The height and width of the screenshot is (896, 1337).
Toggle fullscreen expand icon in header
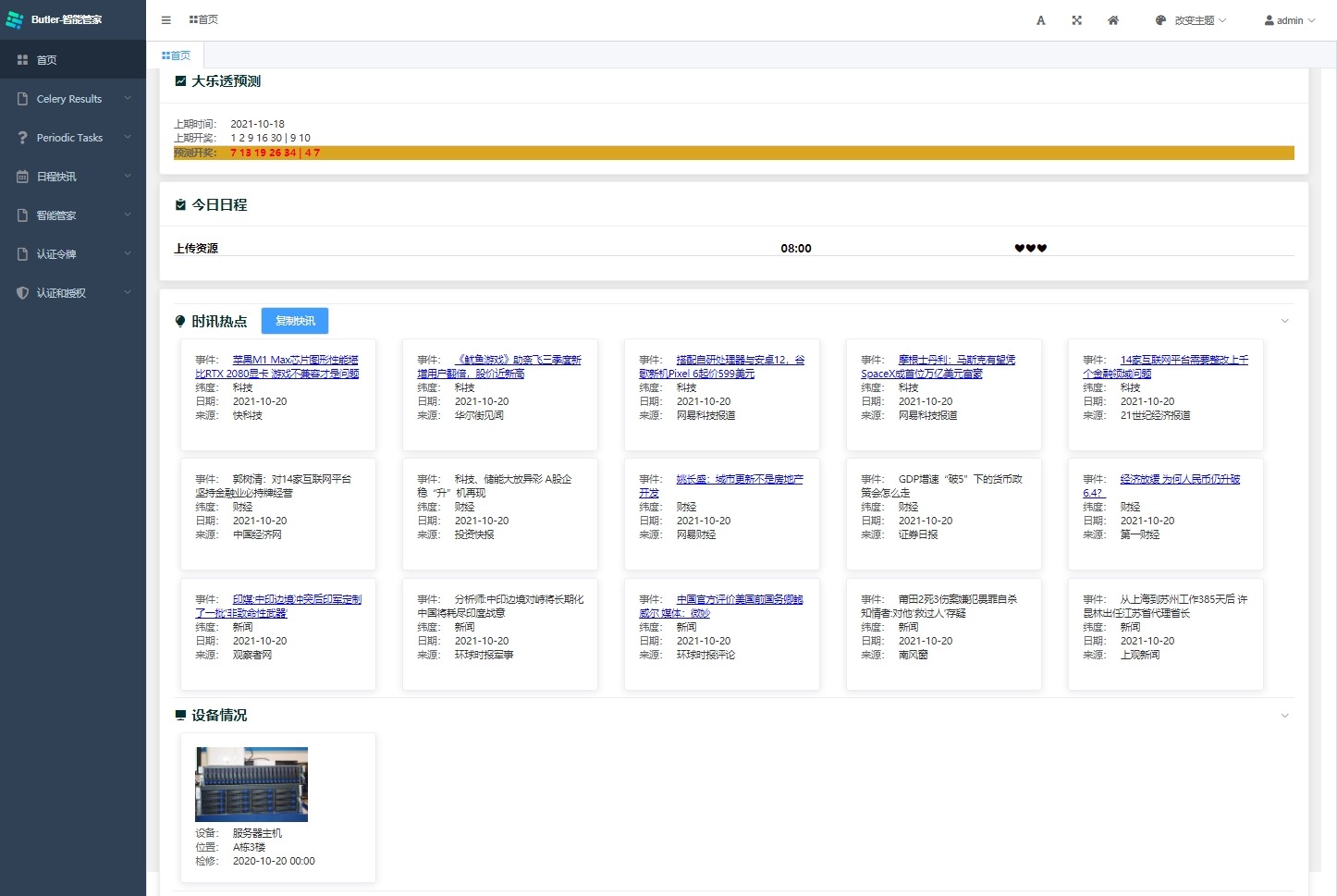[x=1077, y=20]
